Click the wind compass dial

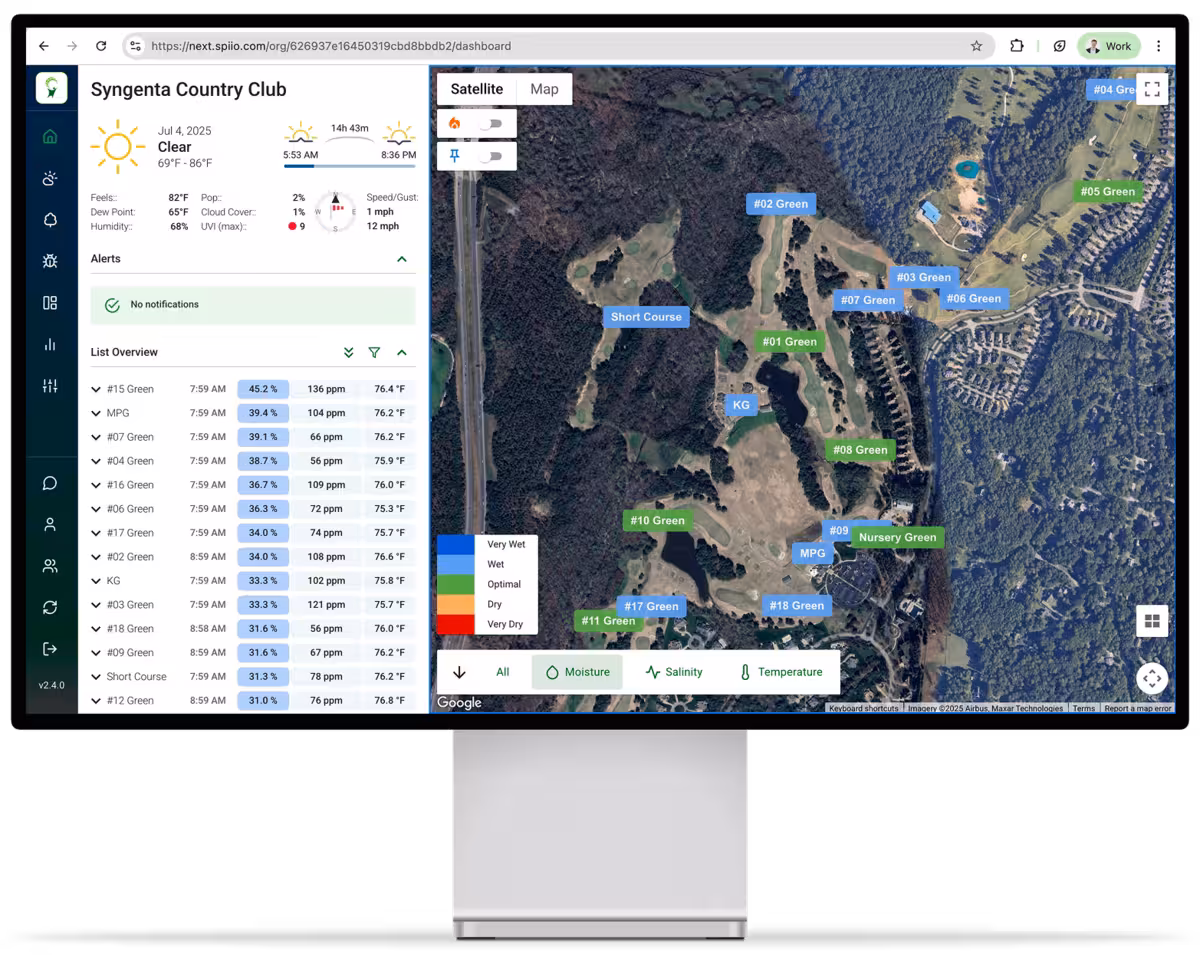point(335,212)
